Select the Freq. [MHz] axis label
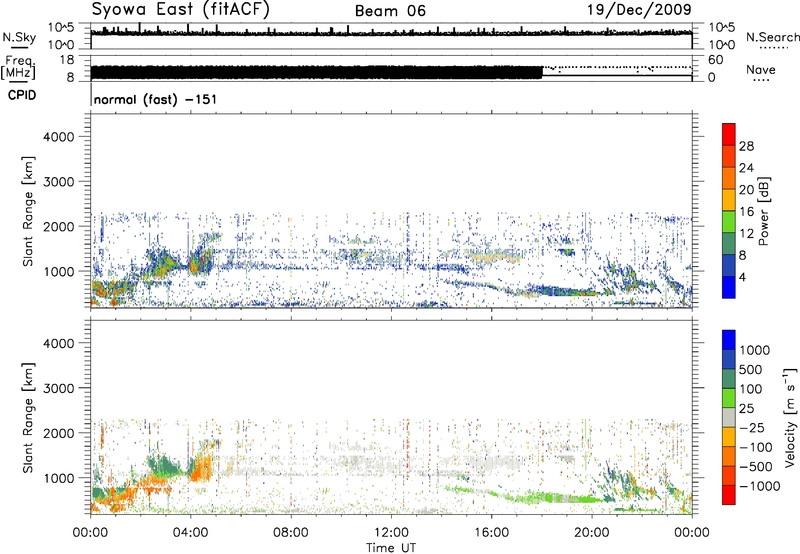This screenshot has height=554, width=800. point(18,68)
